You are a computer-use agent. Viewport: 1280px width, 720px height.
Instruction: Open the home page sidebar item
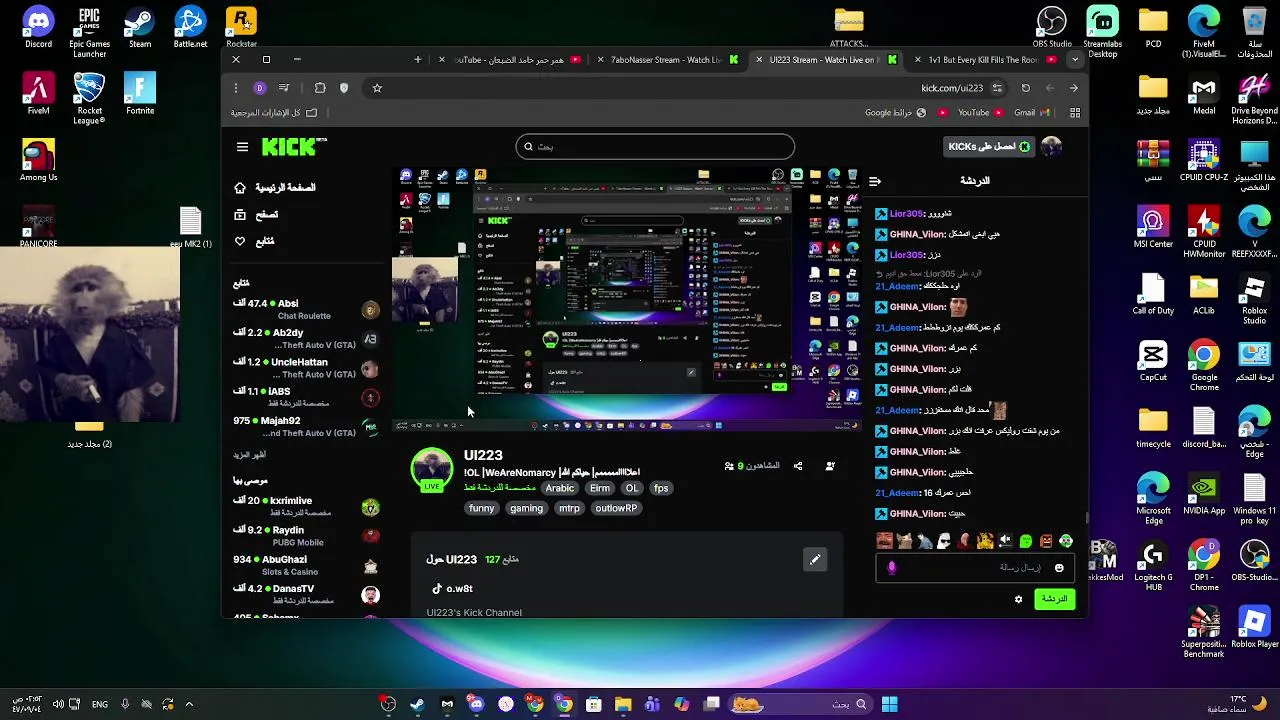click(x=275, y=188)
